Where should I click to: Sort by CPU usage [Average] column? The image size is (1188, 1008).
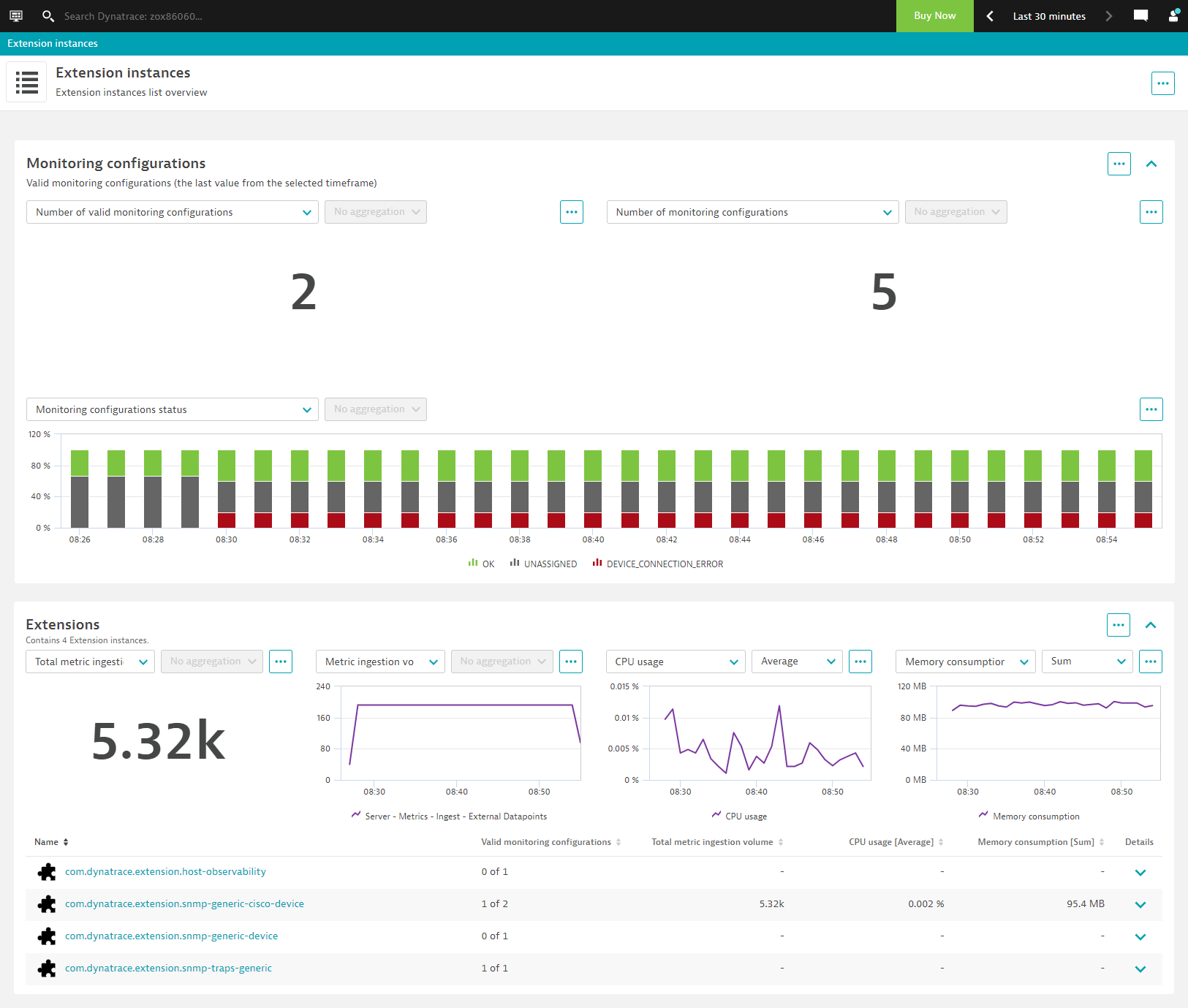tap(896, 842)
